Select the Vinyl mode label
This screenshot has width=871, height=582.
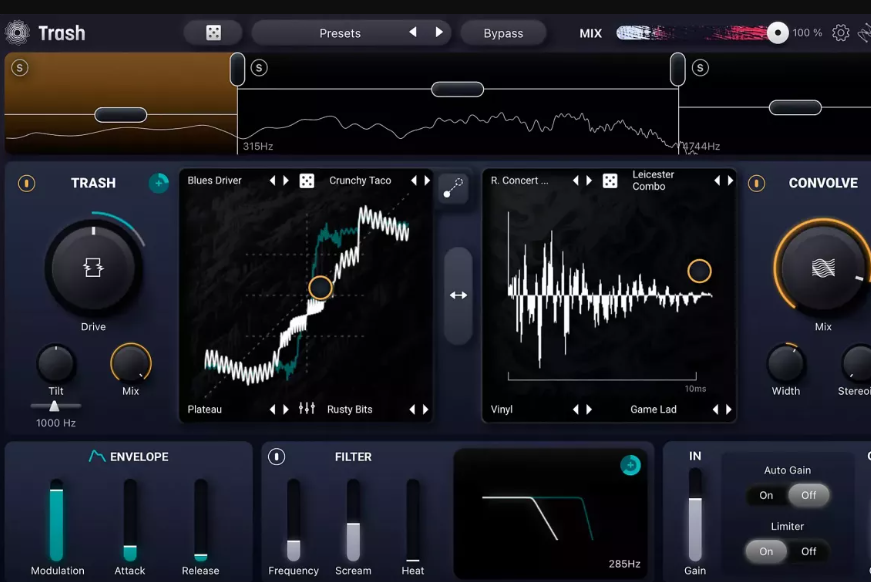pyautogui.click(x=501, y=409)
